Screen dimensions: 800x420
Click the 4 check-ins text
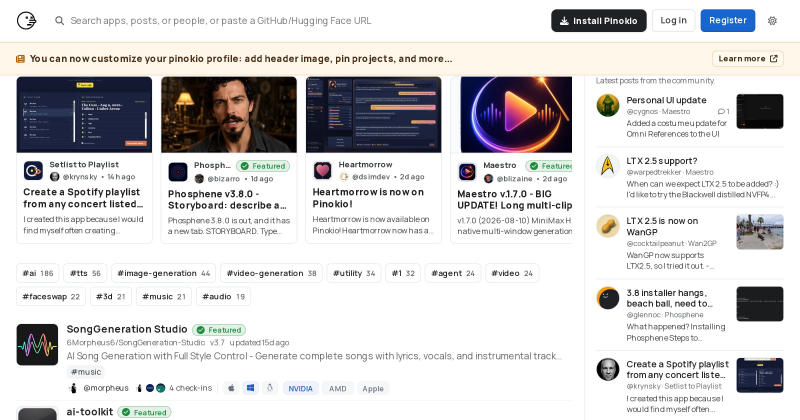190,388
